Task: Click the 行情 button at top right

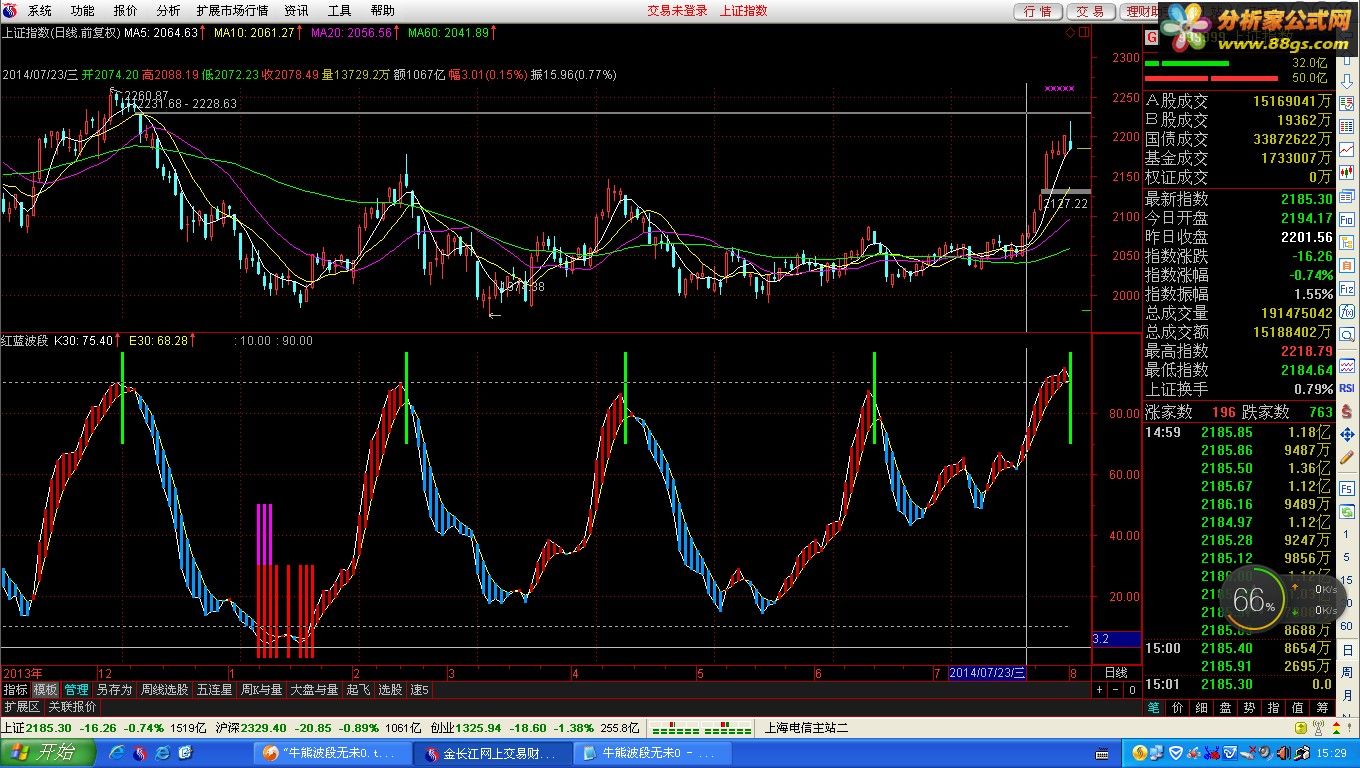Action: point(1038,11)
